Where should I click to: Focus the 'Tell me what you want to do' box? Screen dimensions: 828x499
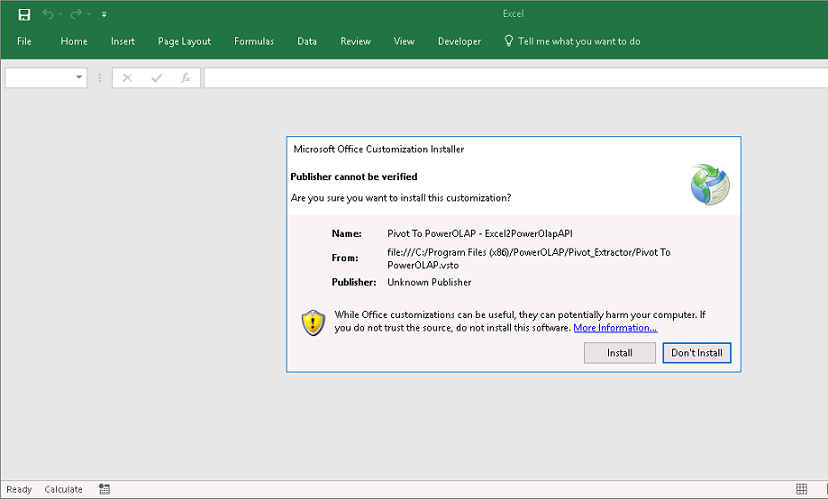click(579, 41)
